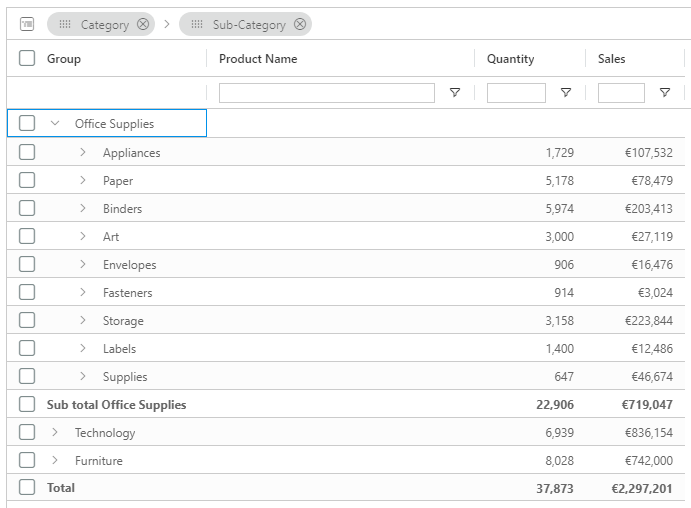Open the Product Name filter operator icon
This screenshot has height=508, width=691.
(455, 93)
